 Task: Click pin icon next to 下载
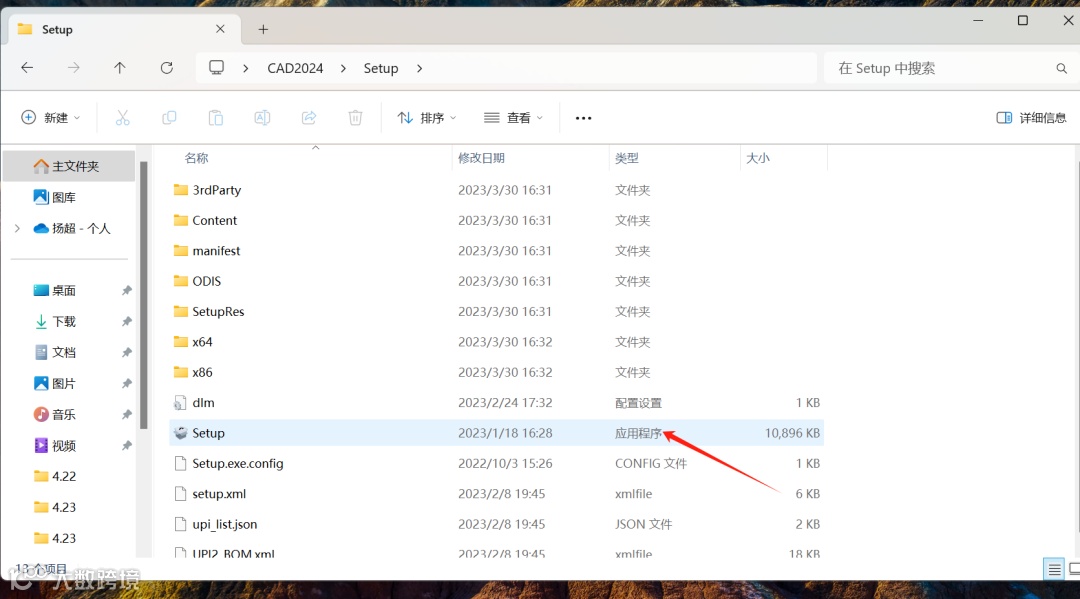click(127, 322)
